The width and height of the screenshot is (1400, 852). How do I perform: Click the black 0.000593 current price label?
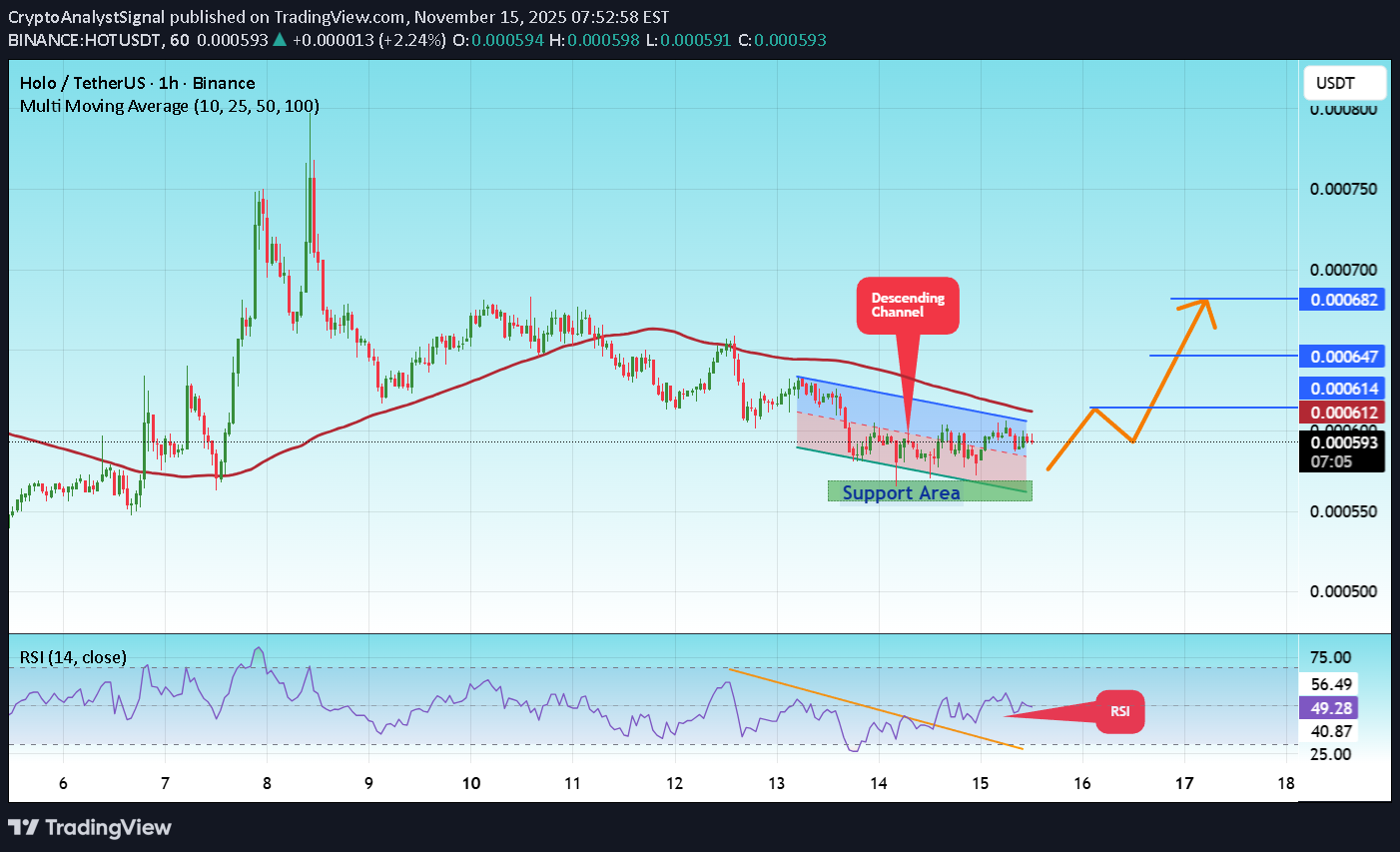[x=1341, y=443]
